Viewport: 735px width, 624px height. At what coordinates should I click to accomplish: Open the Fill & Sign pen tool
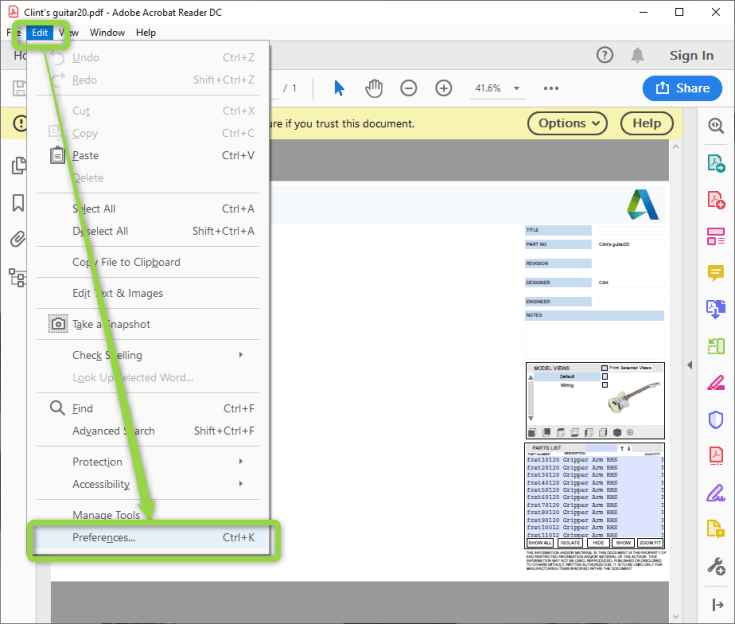pos(716,492)
